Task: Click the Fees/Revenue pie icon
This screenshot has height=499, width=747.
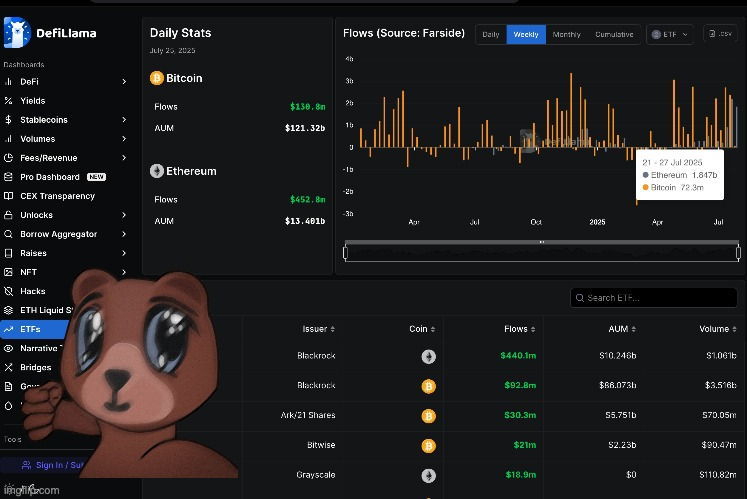Action: coord(8,158)
